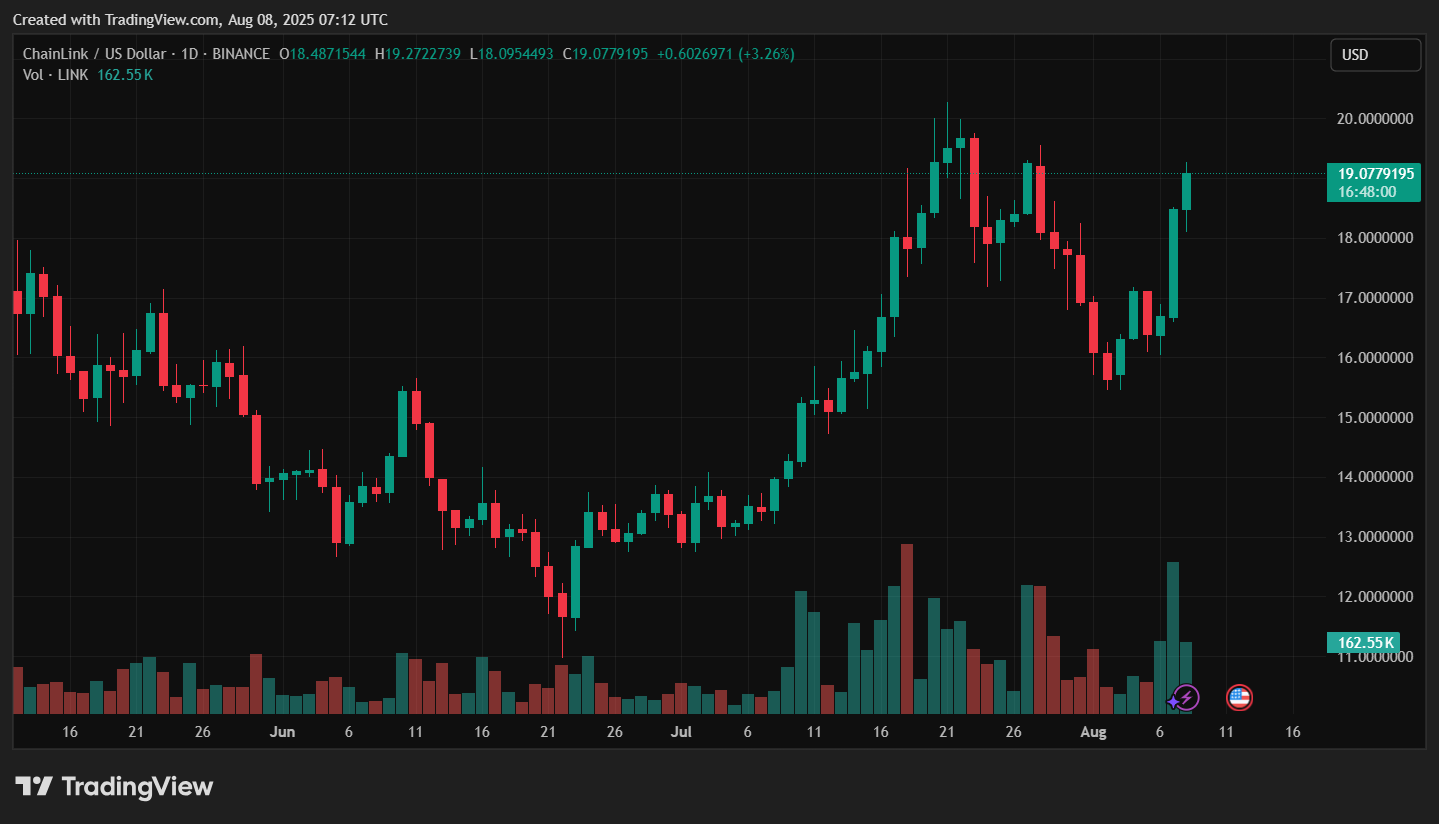Click the purple lightning bolt event icon
Image resolution: width=1439 pixels, height=824 pixels.
click(1187, 697)
